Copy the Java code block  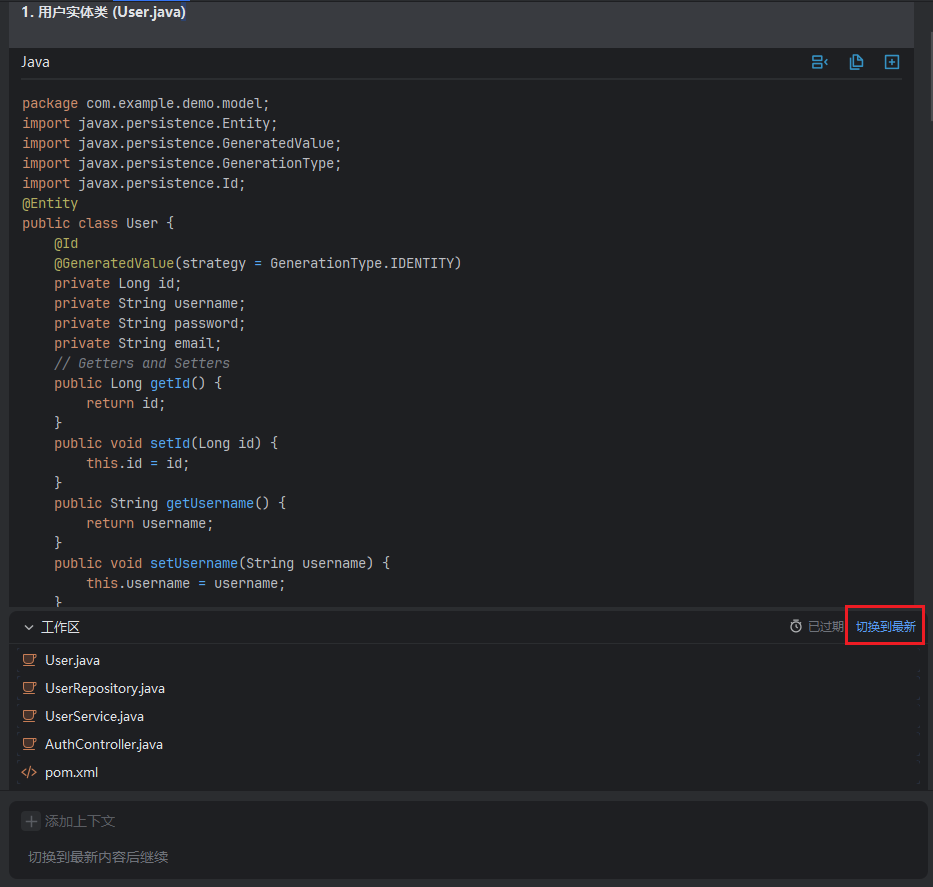(x=856, y=62)
